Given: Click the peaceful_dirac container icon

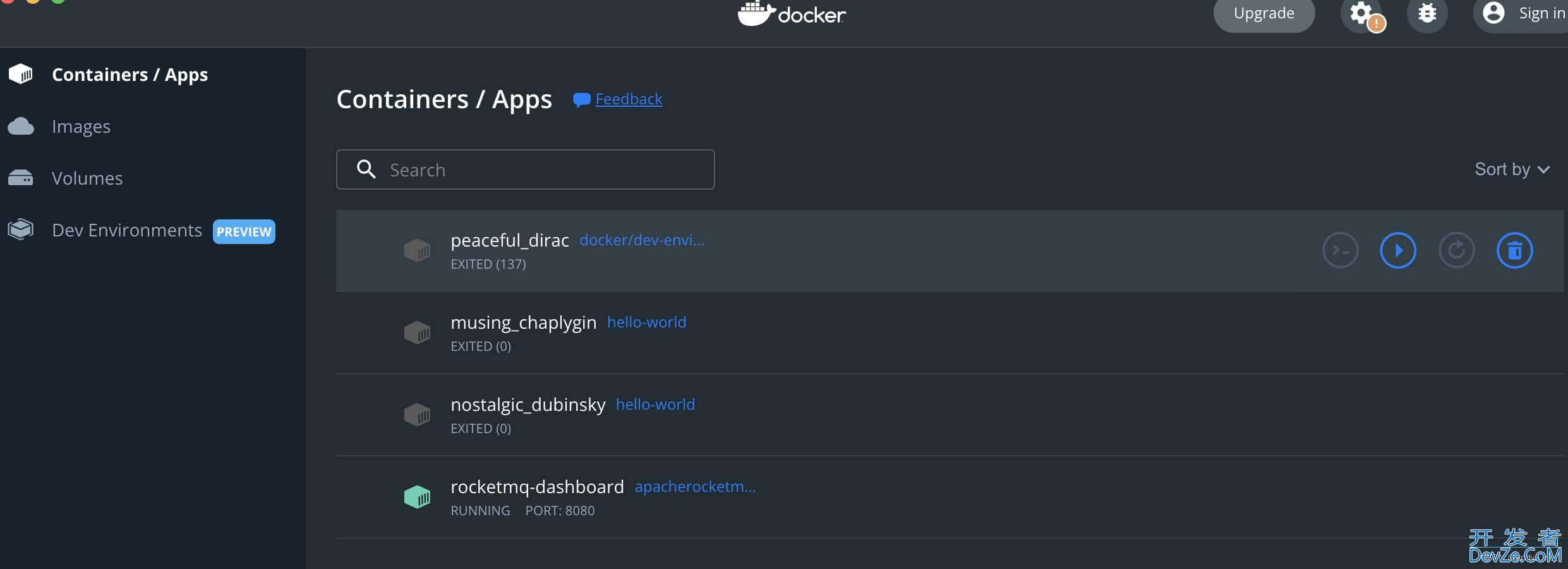Looking at the screenshot, I should point(417,250).
